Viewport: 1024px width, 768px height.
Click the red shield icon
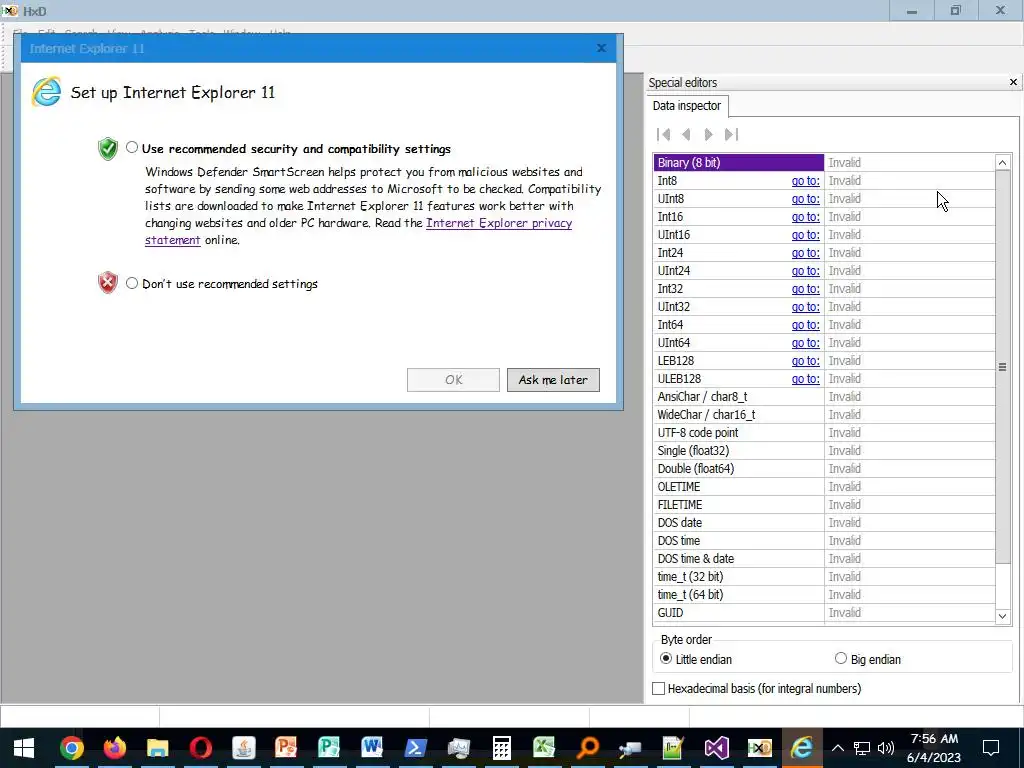[108, 283]
